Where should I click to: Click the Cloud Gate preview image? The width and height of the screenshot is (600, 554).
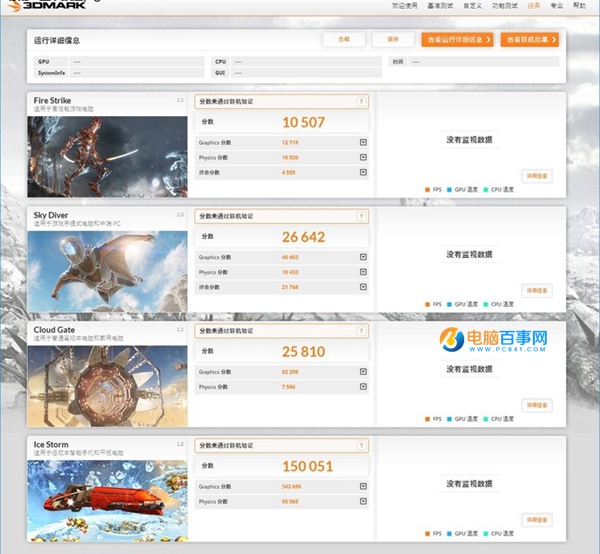coord(108,386)
